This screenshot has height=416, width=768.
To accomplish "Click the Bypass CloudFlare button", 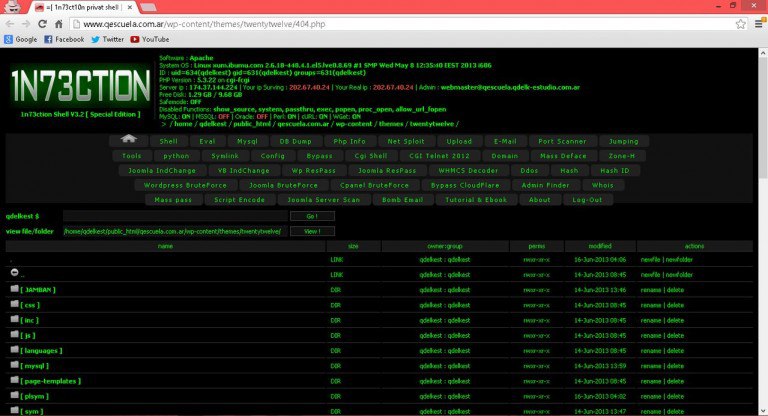I will tap(465, 185).
